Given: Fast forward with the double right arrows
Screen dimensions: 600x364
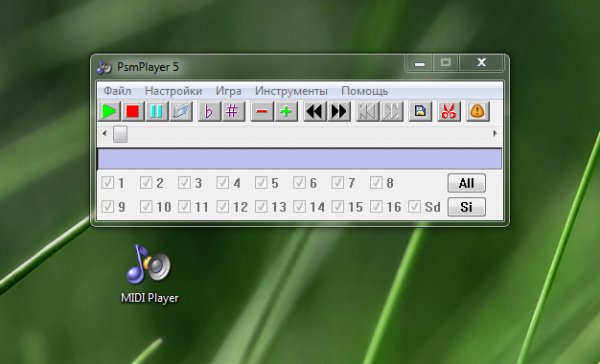Looking at the screenshot, I should tap(339, 112).
